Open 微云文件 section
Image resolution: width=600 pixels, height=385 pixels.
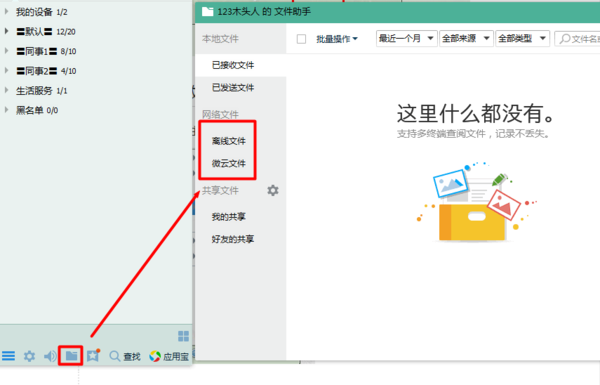228,163
